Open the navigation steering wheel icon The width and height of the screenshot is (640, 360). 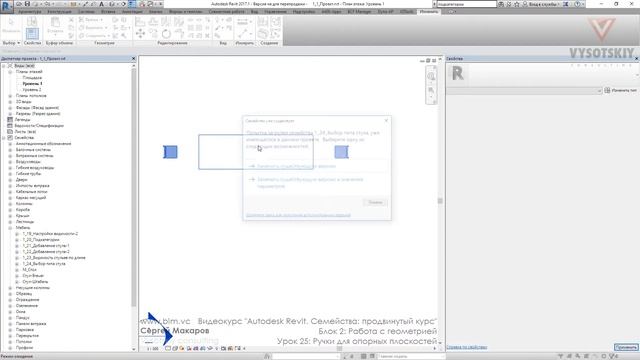point(431,76)
